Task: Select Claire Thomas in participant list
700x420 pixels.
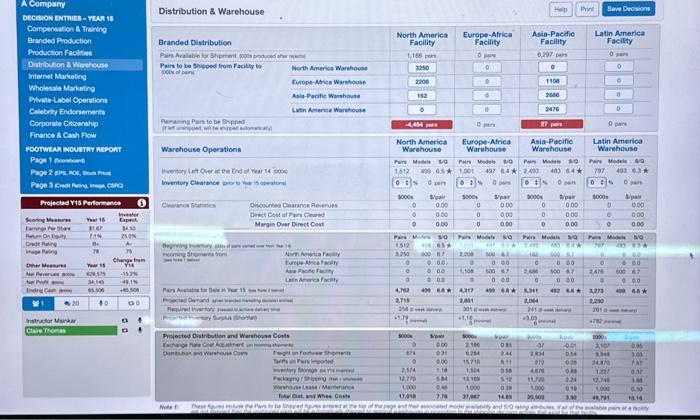Action: tap(71, 331)
